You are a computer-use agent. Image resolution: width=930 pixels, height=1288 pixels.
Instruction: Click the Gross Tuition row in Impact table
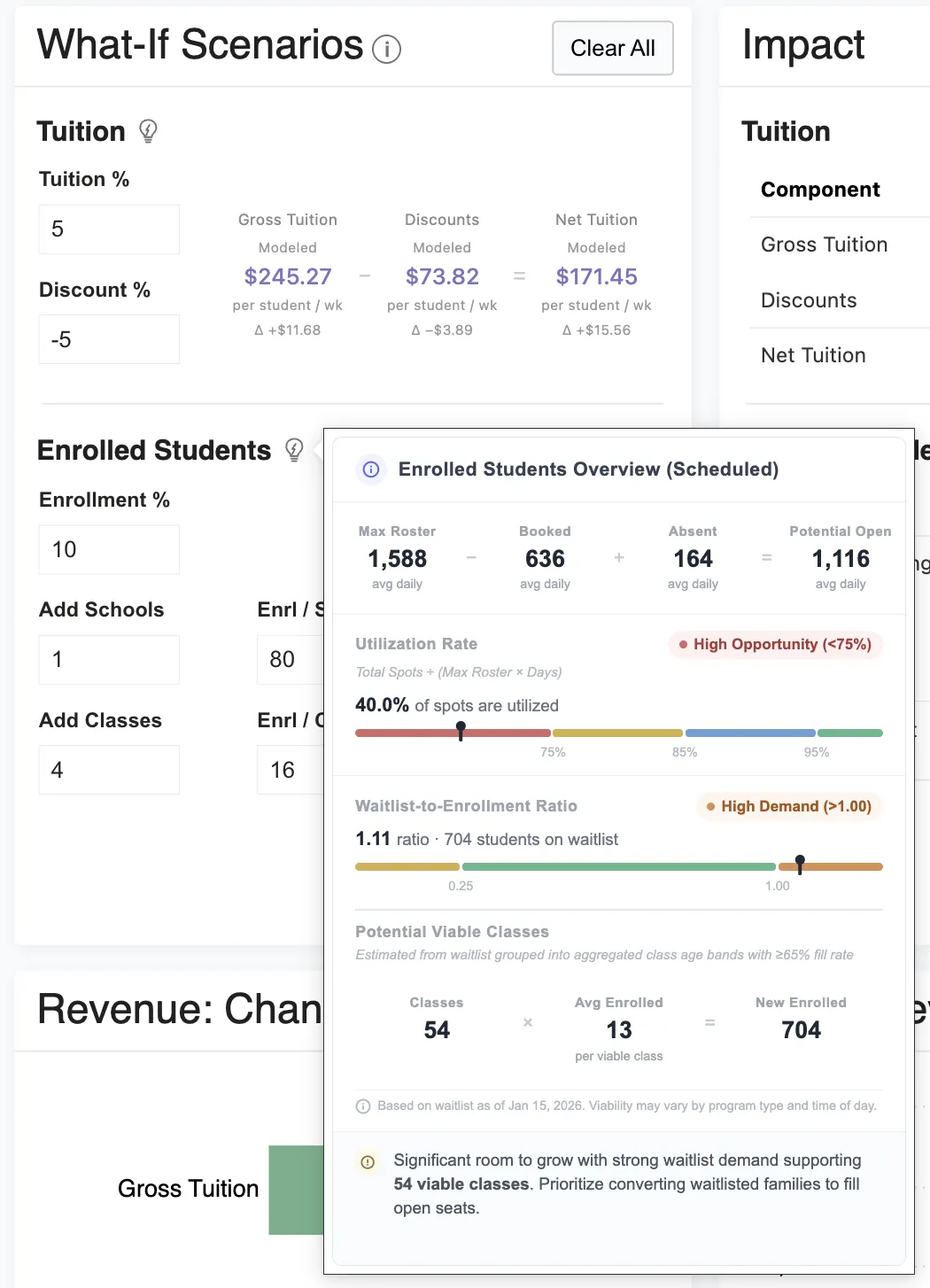click(x=824, y=245)
